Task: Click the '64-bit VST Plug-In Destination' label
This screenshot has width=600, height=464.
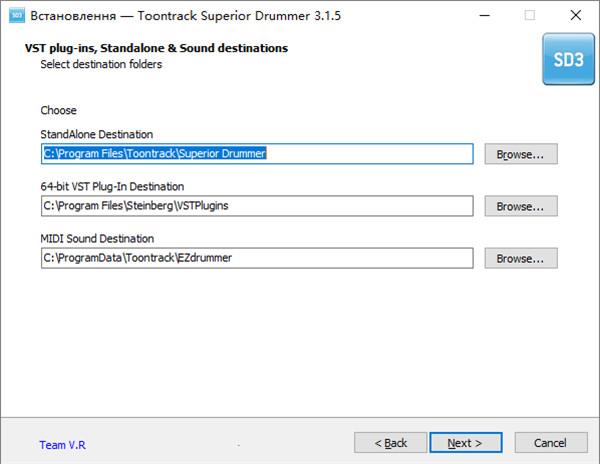Action: pyautogui.click(x=112, y=186)
